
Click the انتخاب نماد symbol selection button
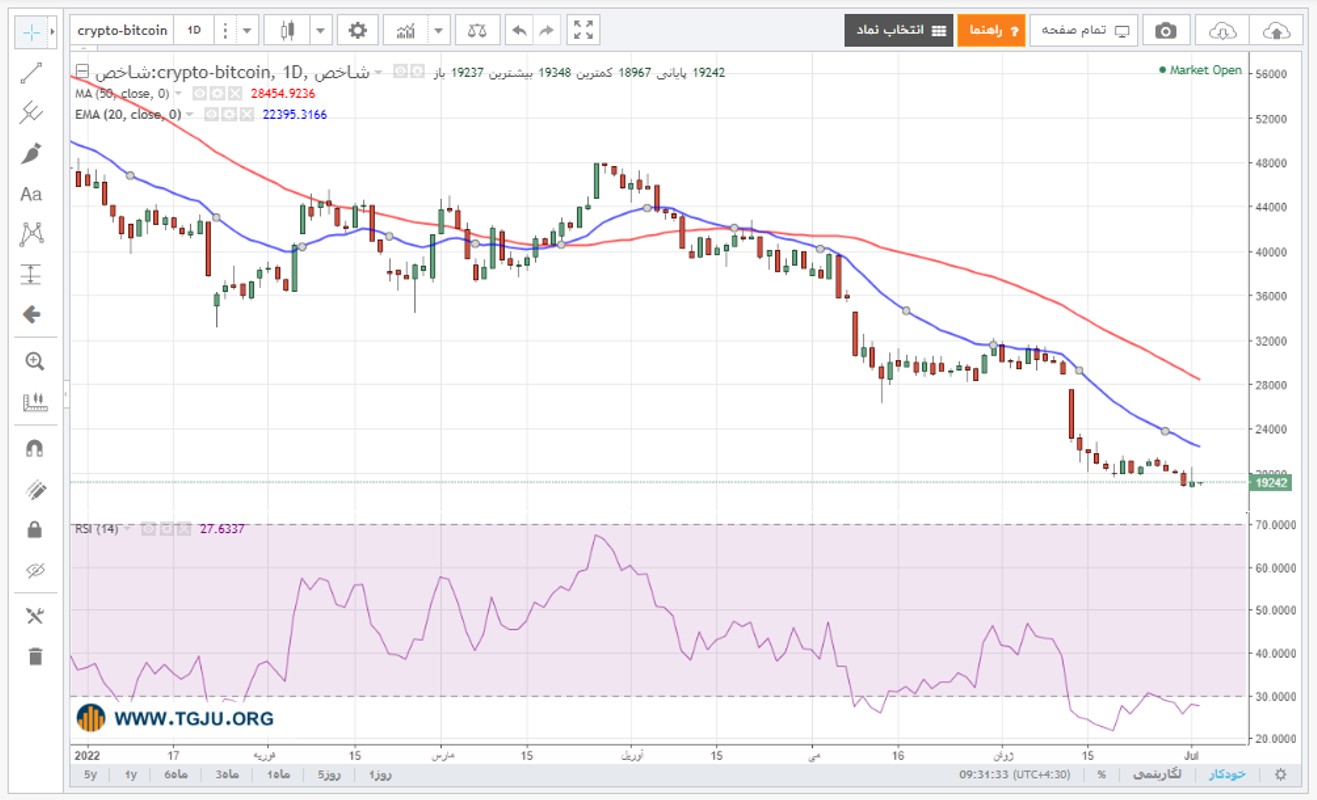click(x=897, y=30)
